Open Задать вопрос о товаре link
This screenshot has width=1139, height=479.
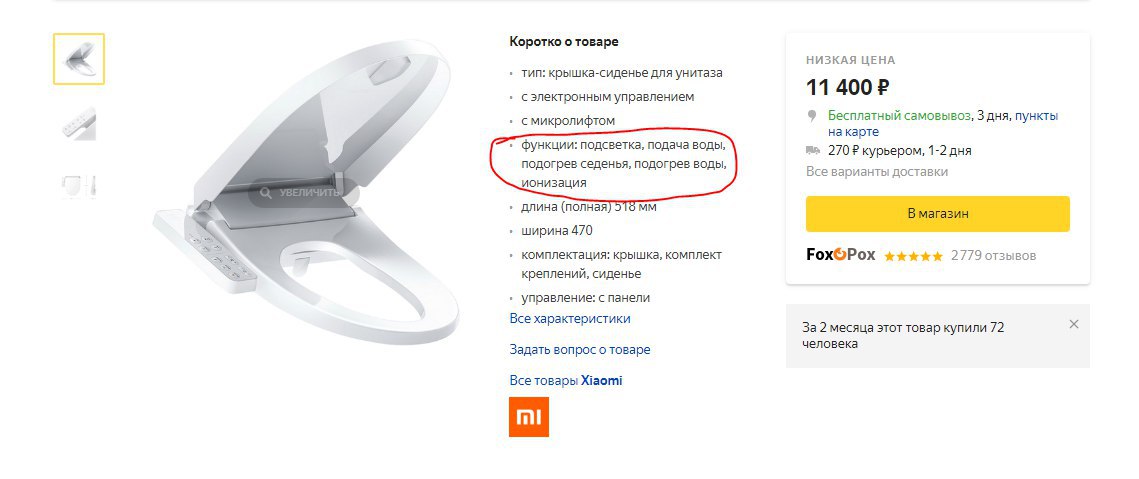[580, 350]
